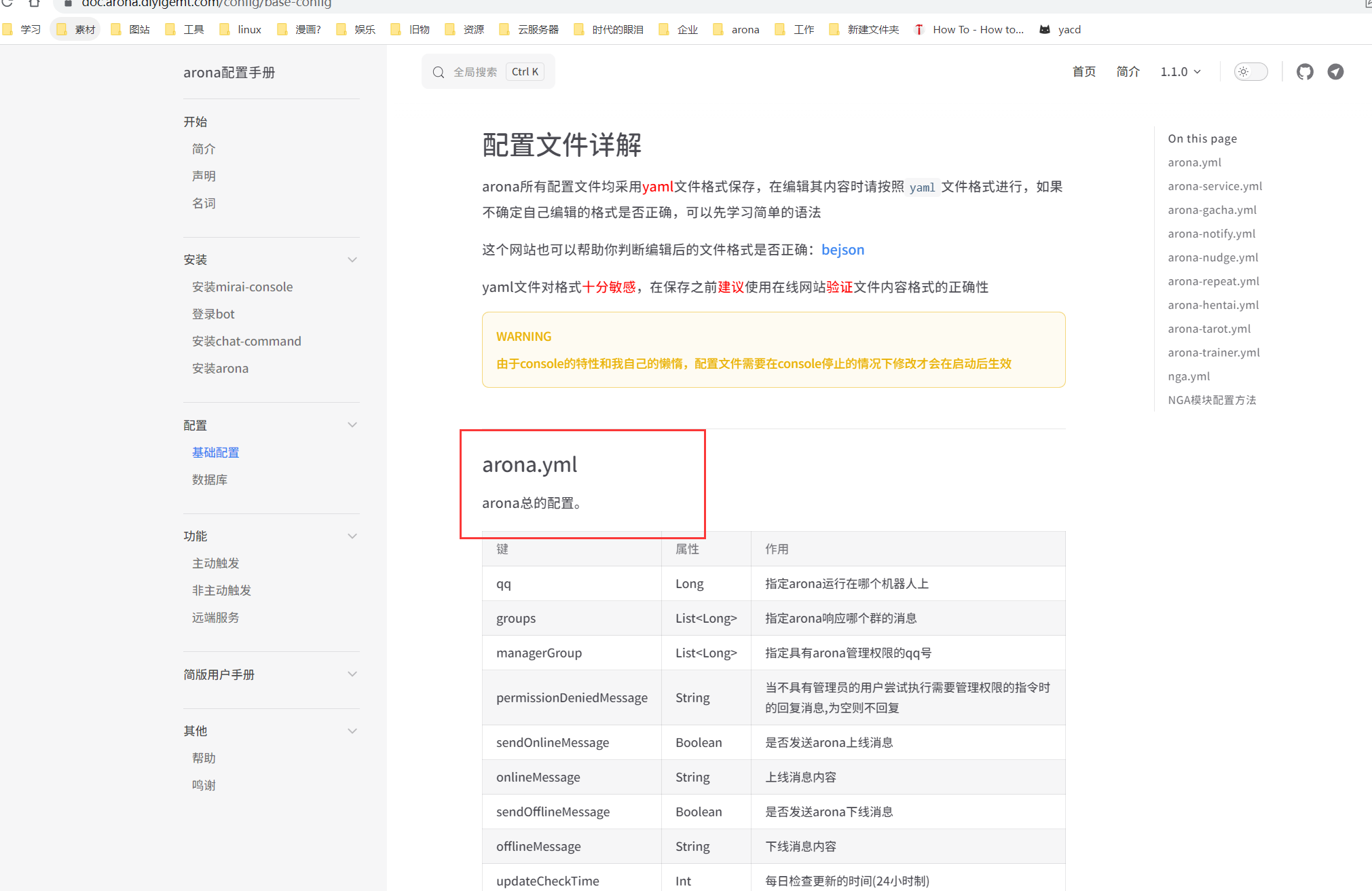Image resolution: width=1372 pixels, height=891 pixels.
Task: Click inside the 全局搜索 search field
Action: tap(475, 71)
